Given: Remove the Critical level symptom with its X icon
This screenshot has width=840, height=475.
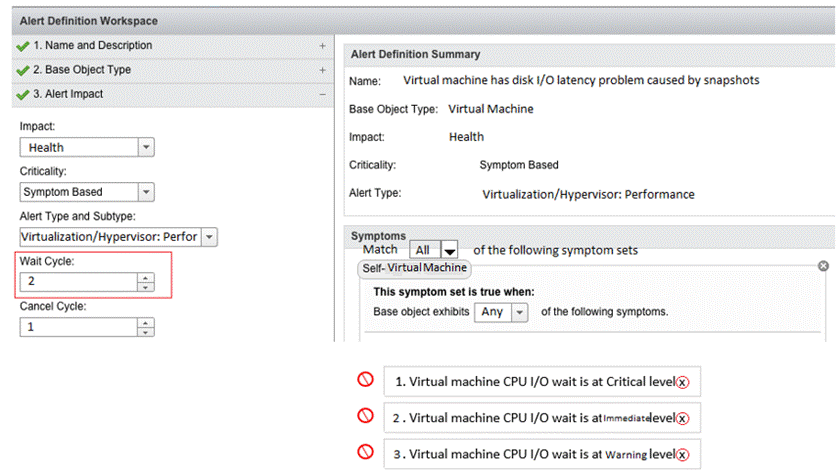Looking at the screenshot, I should (682, 382).
